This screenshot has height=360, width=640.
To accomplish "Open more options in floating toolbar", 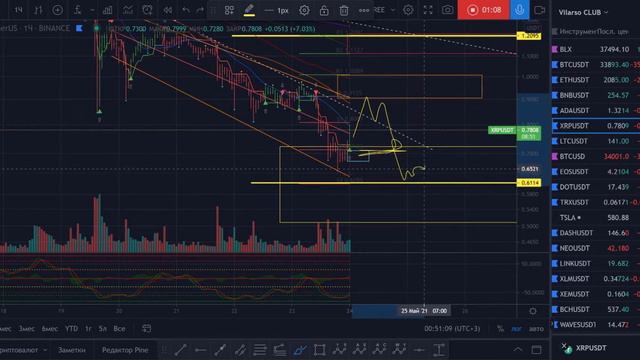I will [x=364, y=10].
